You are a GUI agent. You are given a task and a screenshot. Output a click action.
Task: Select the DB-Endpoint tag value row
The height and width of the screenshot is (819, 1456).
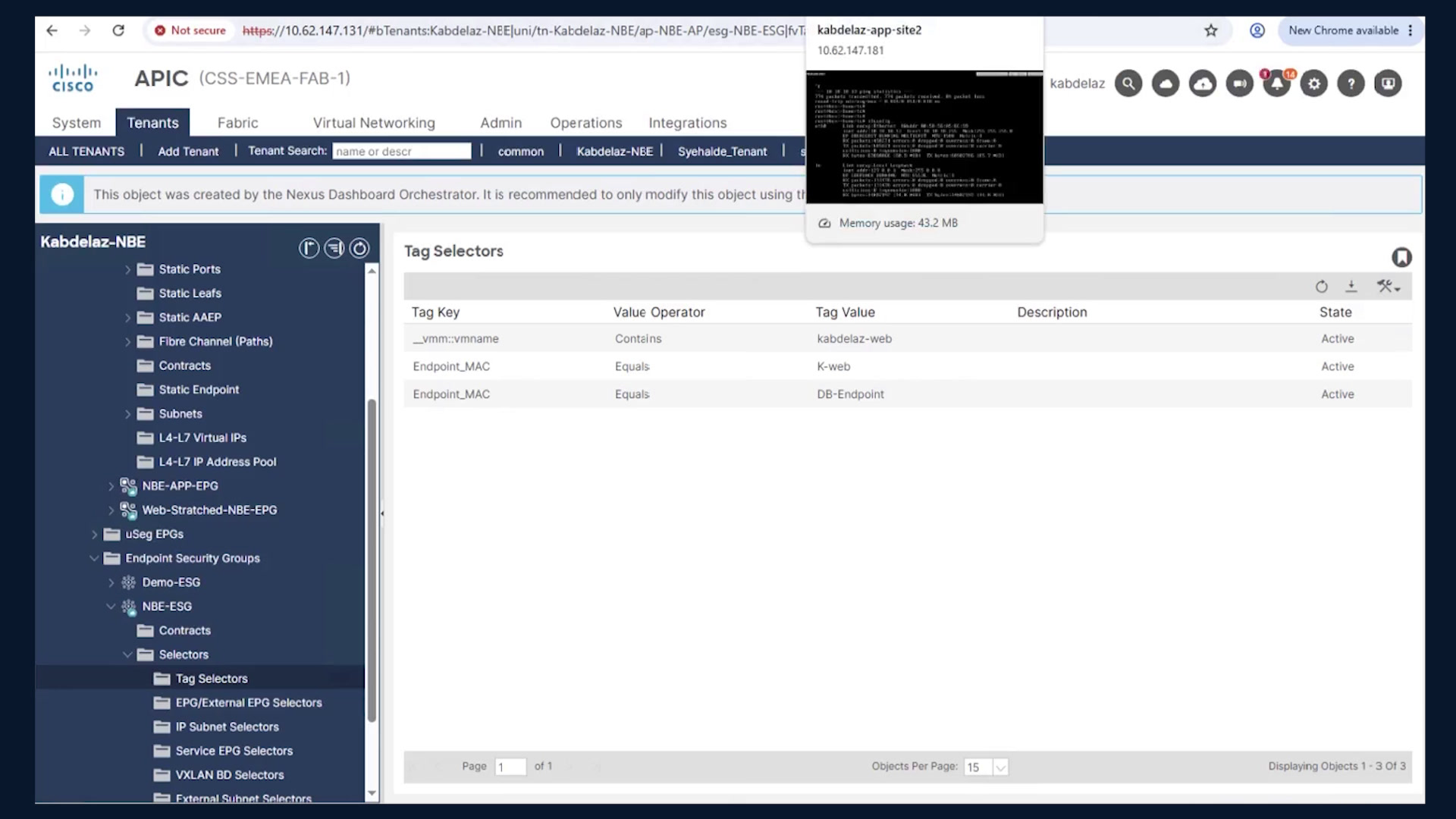(x=908, y=394)
